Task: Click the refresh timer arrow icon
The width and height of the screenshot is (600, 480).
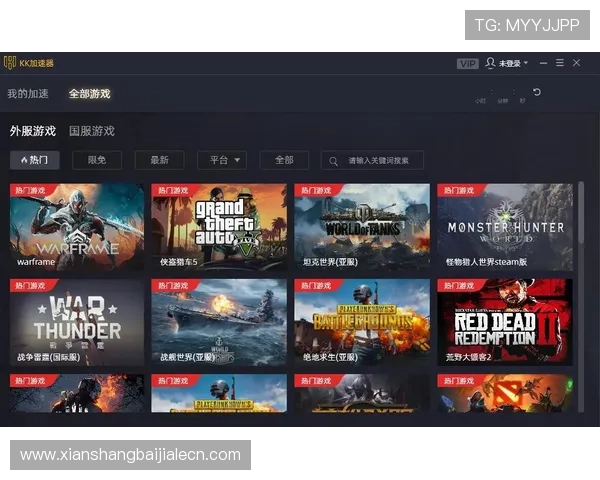Action: pyautogui.click(x=537, y=93)
